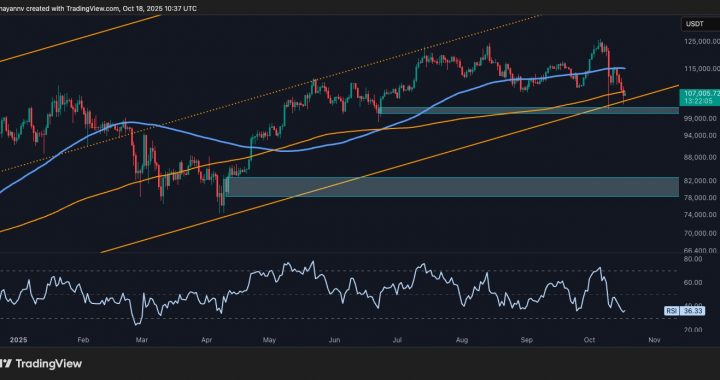Click the 78,000.00 price axis label
The image size is (720, 380).
(701, 197)
